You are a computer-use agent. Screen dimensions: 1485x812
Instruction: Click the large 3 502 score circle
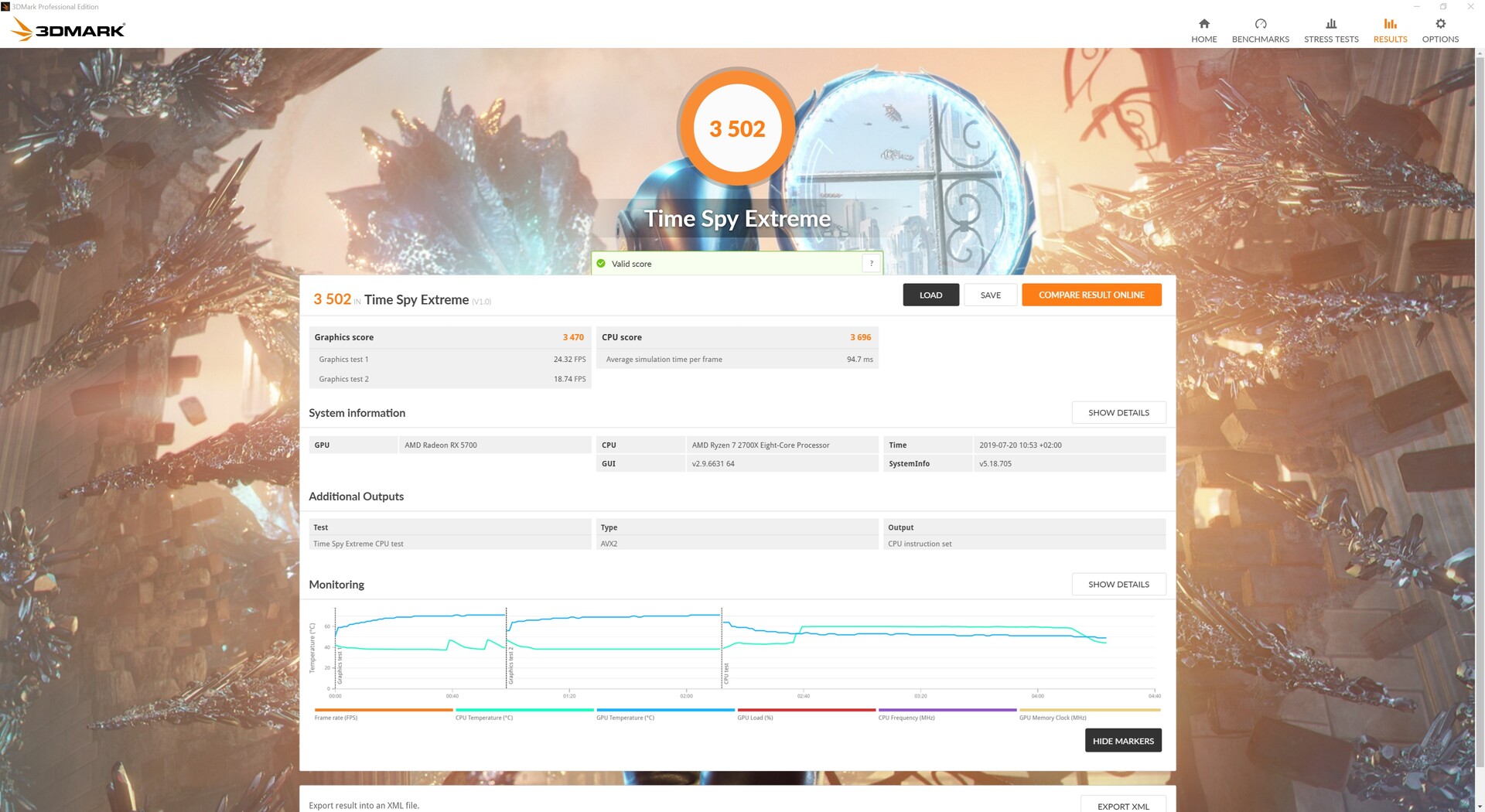click(737, 128)
